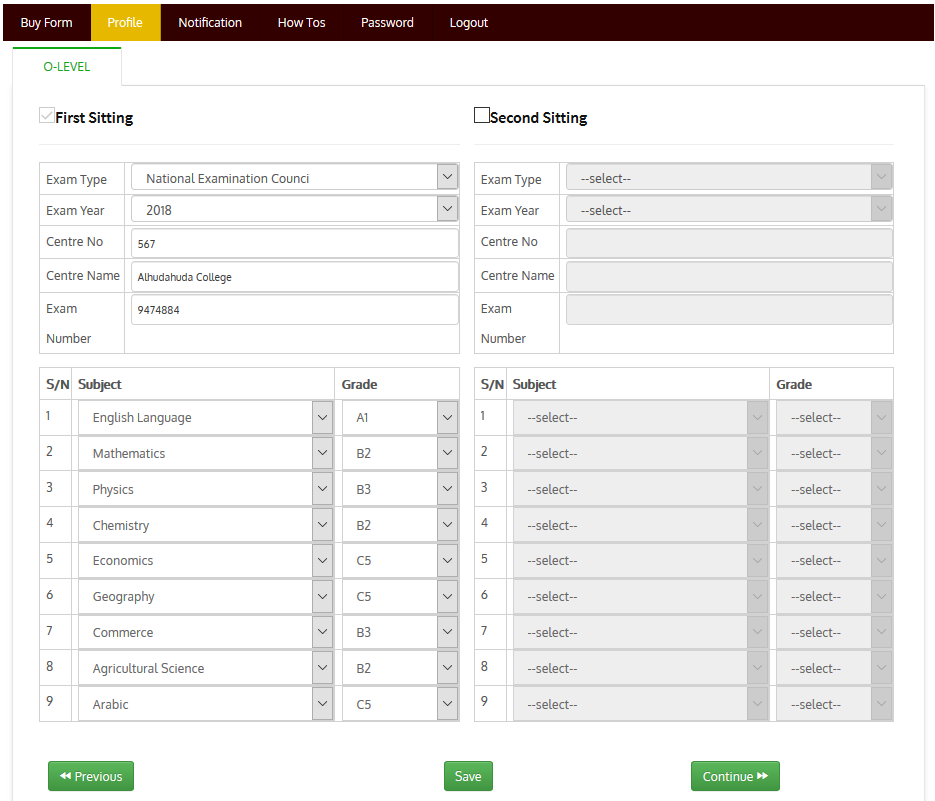
Task: Open the Password menu item
Action: (x=387, y=23)
